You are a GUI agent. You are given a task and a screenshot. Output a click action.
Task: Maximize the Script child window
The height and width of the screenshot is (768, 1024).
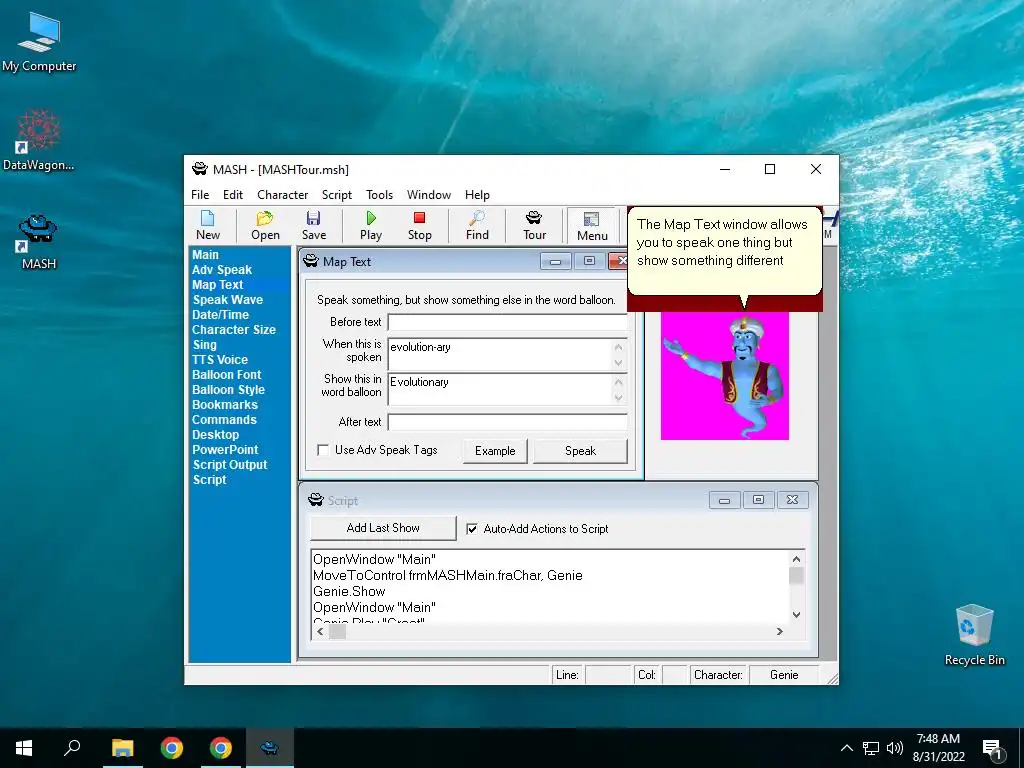pyautogui.click(x=758, y=500)
